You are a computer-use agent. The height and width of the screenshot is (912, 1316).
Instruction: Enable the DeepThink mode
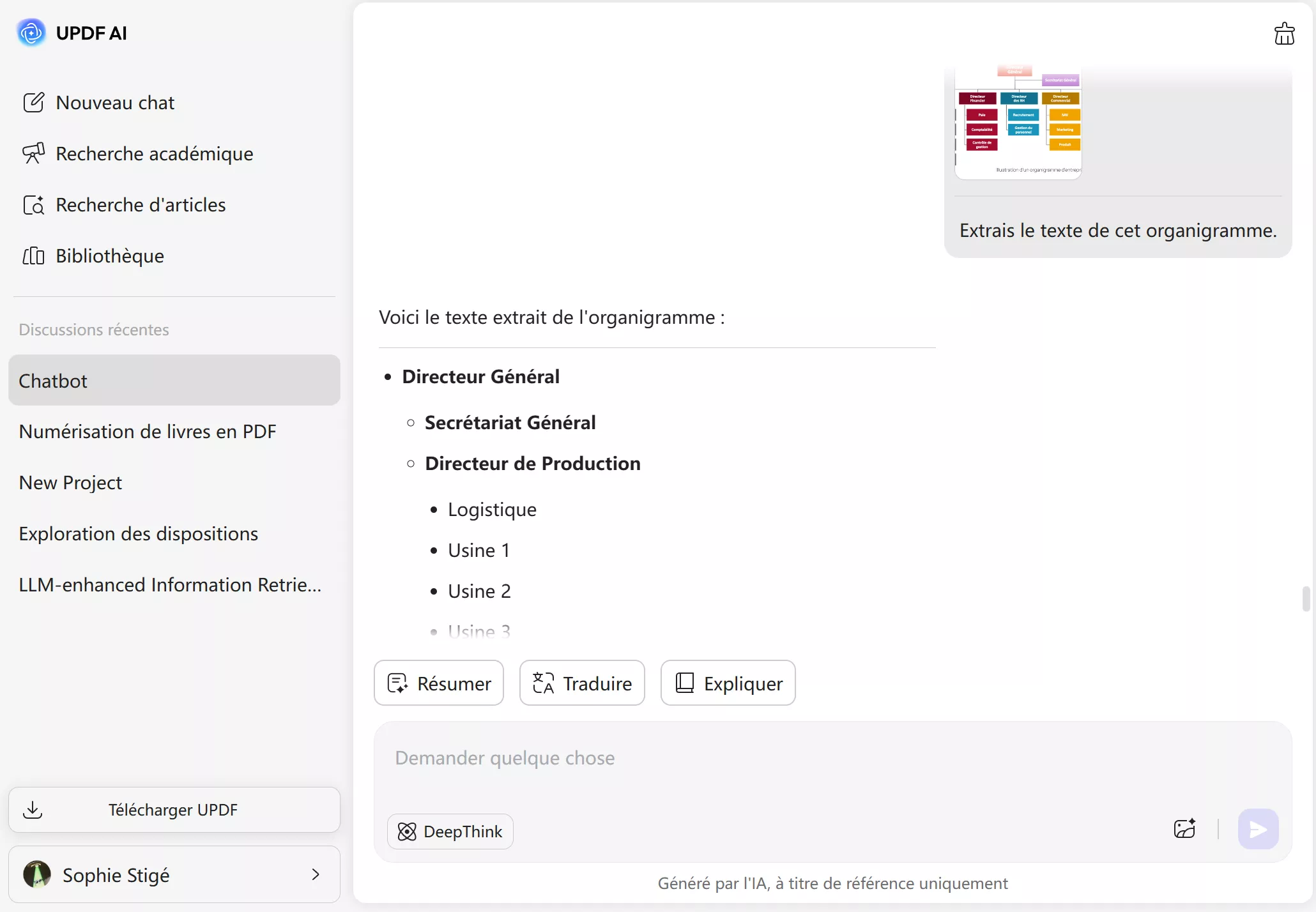450,830
